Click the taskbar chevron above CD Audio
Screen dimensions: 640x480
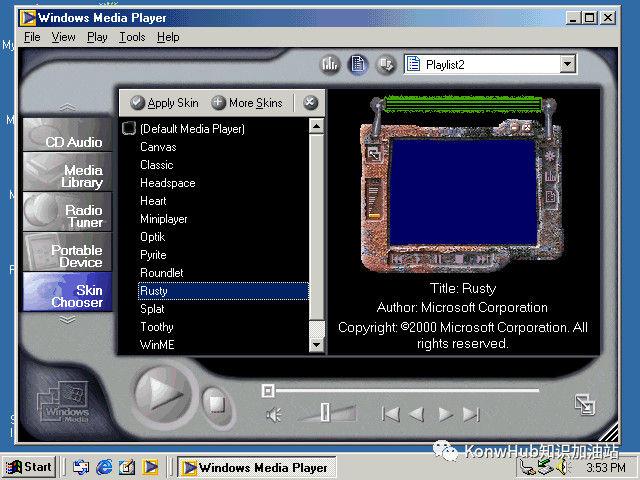[67, 108]
